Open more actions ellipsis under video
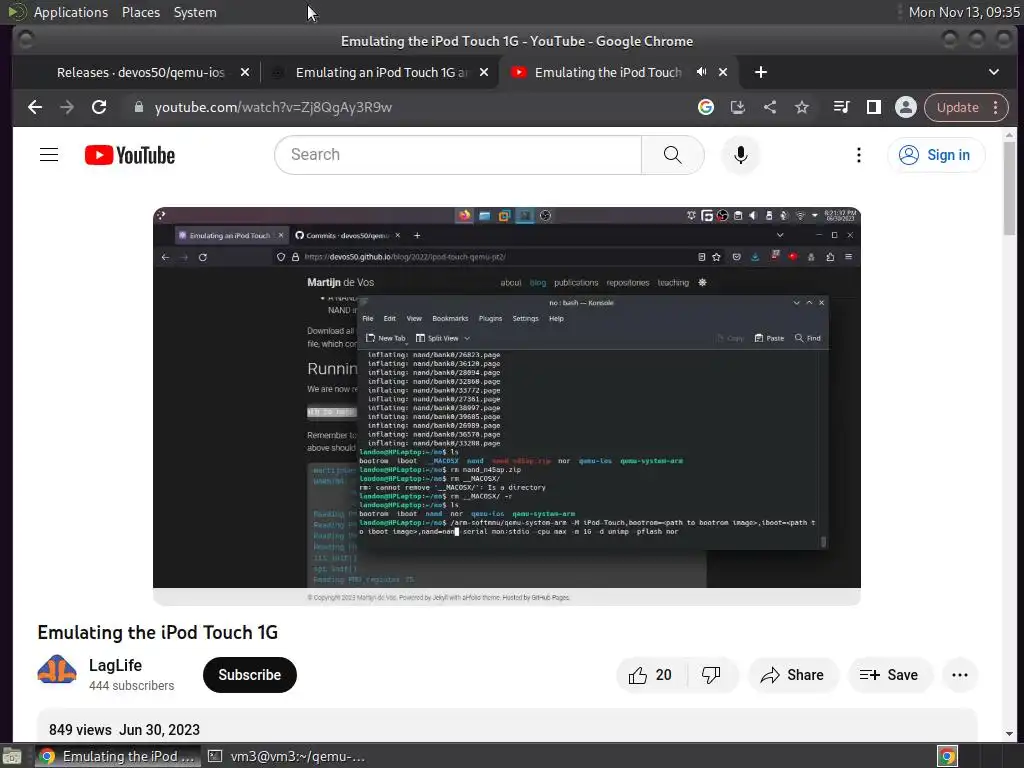This screenshot has width=1024, height=768. [960, 675]
